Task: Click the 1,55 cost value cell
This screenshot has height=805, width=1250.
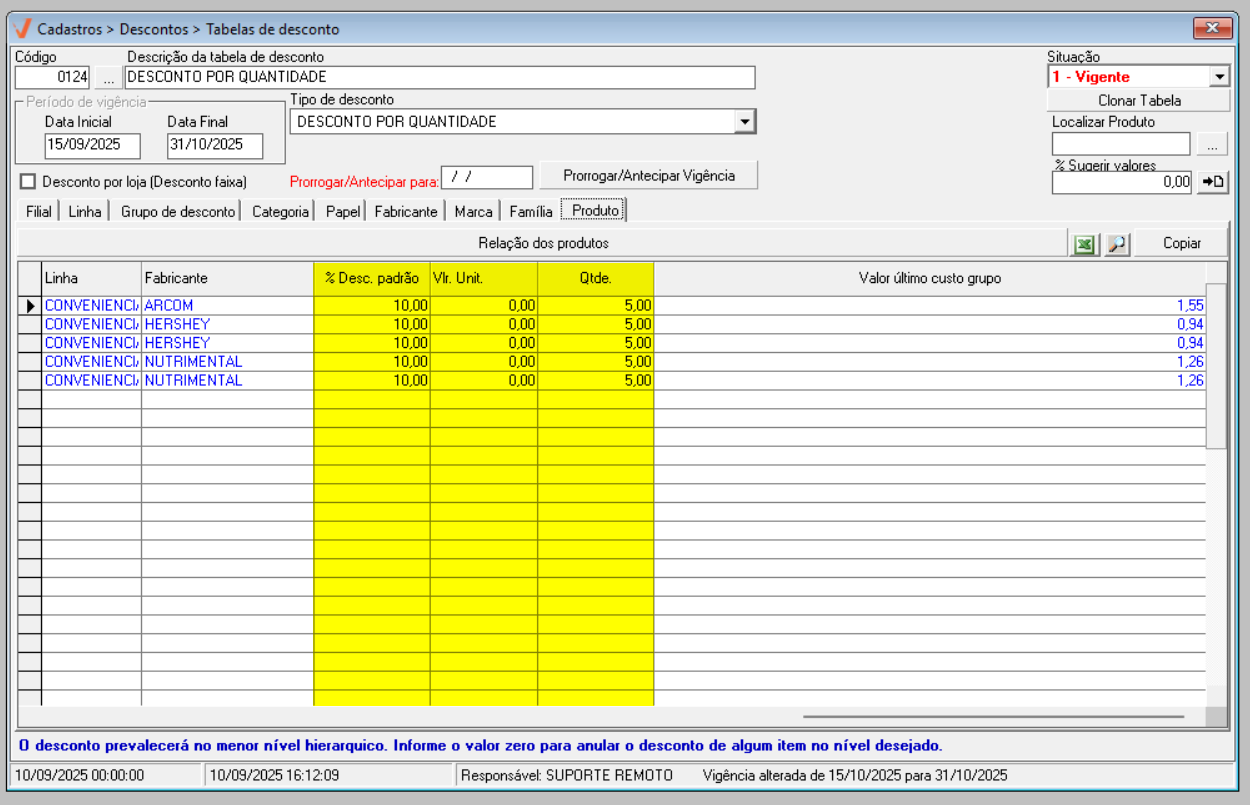Action: pos(930,305)
